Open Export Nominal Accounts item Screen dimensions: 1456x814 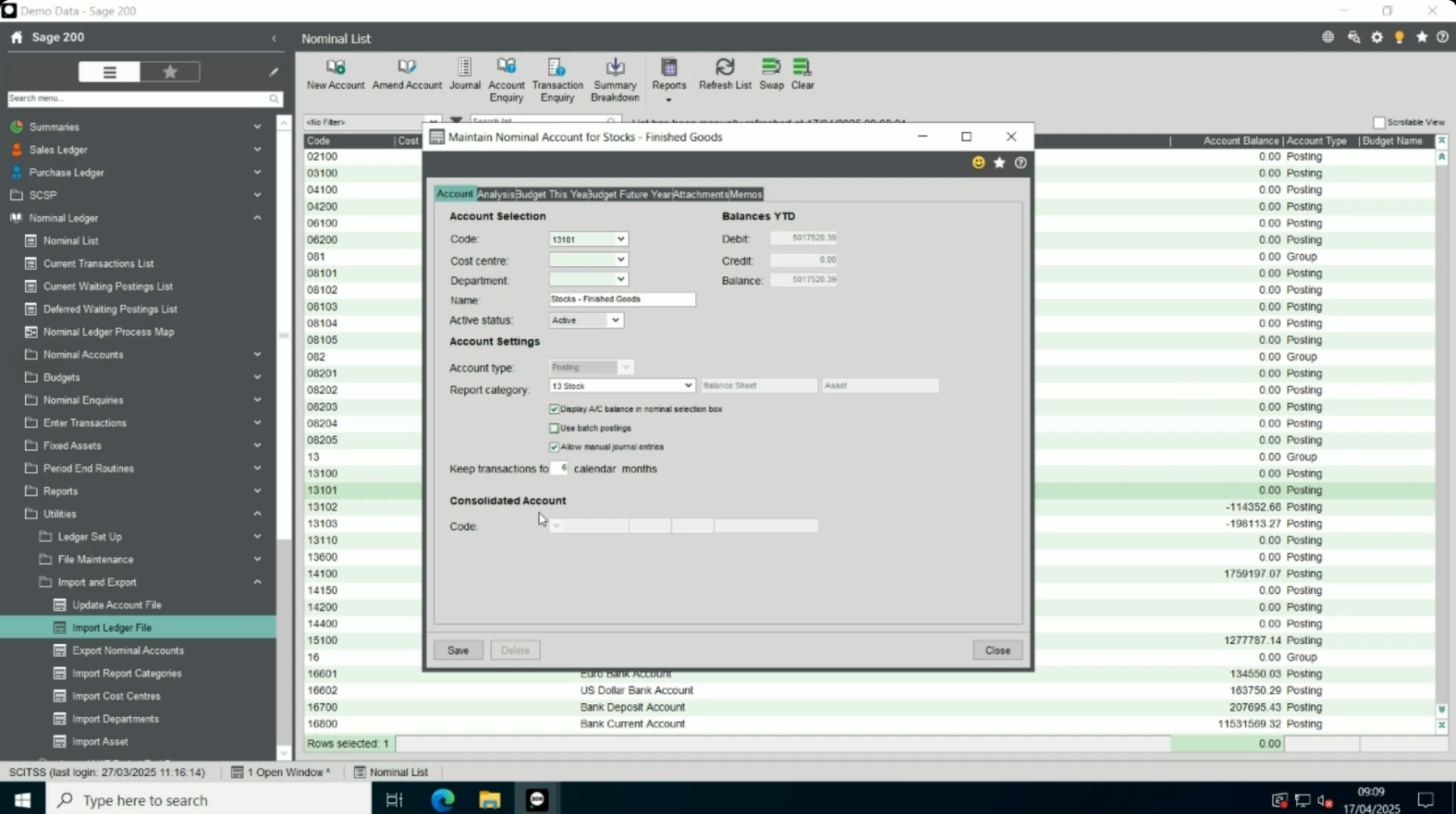(x=128, y=651)
